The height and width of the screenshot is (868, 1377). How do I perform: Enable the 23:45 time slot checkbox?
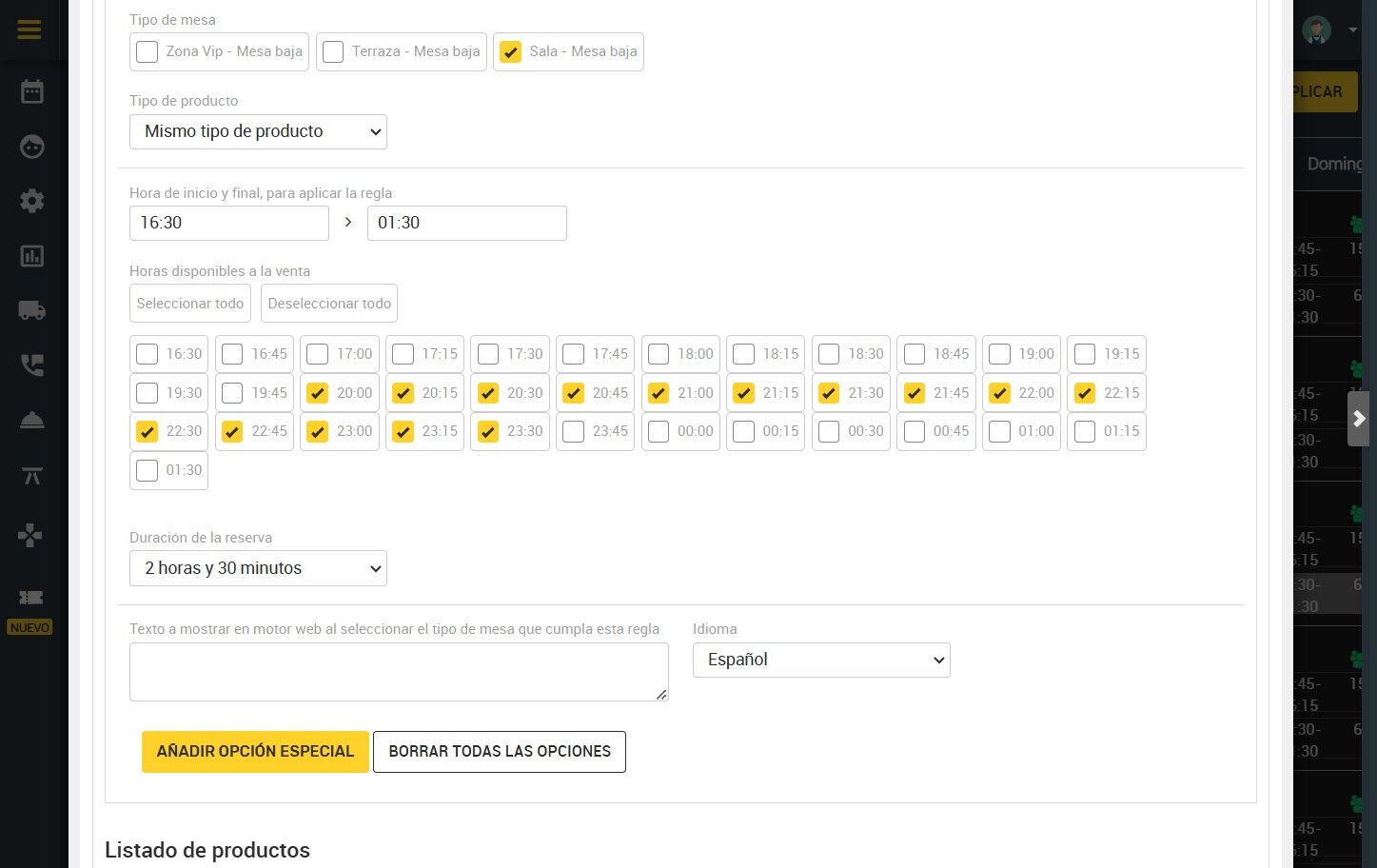pos(573,431)
